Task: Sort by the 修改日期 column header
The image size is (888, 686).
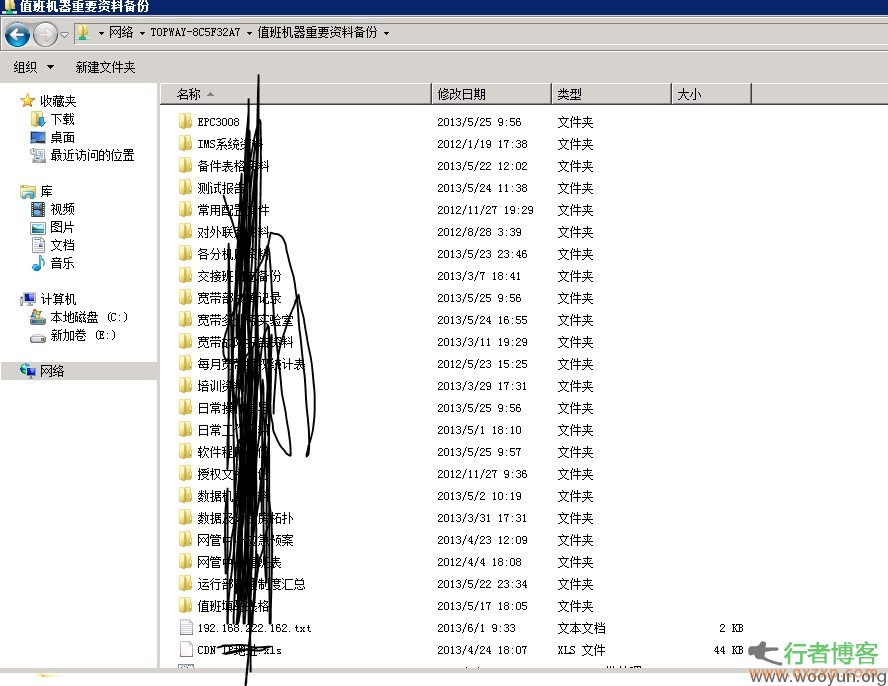Action: [x=491, y=94]
